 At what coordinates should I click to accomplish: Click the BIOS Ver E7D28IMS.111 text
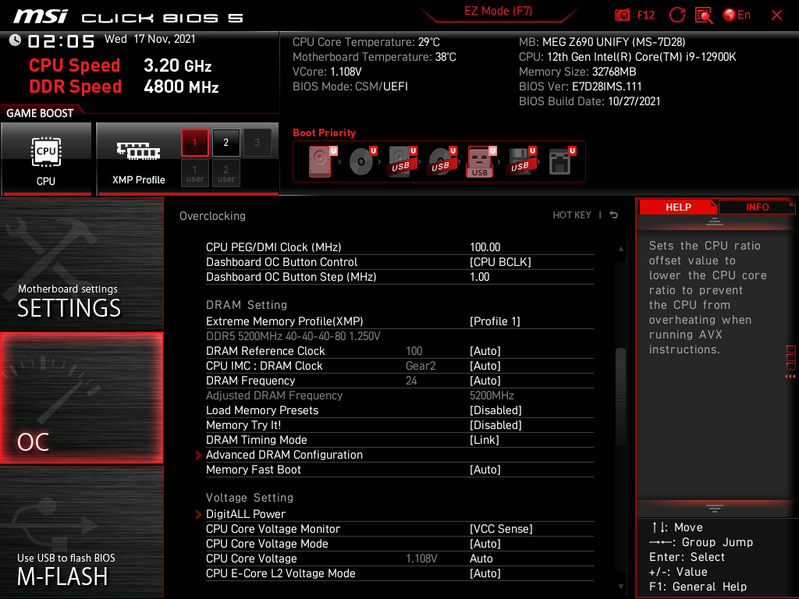click(x=580, y=87)
